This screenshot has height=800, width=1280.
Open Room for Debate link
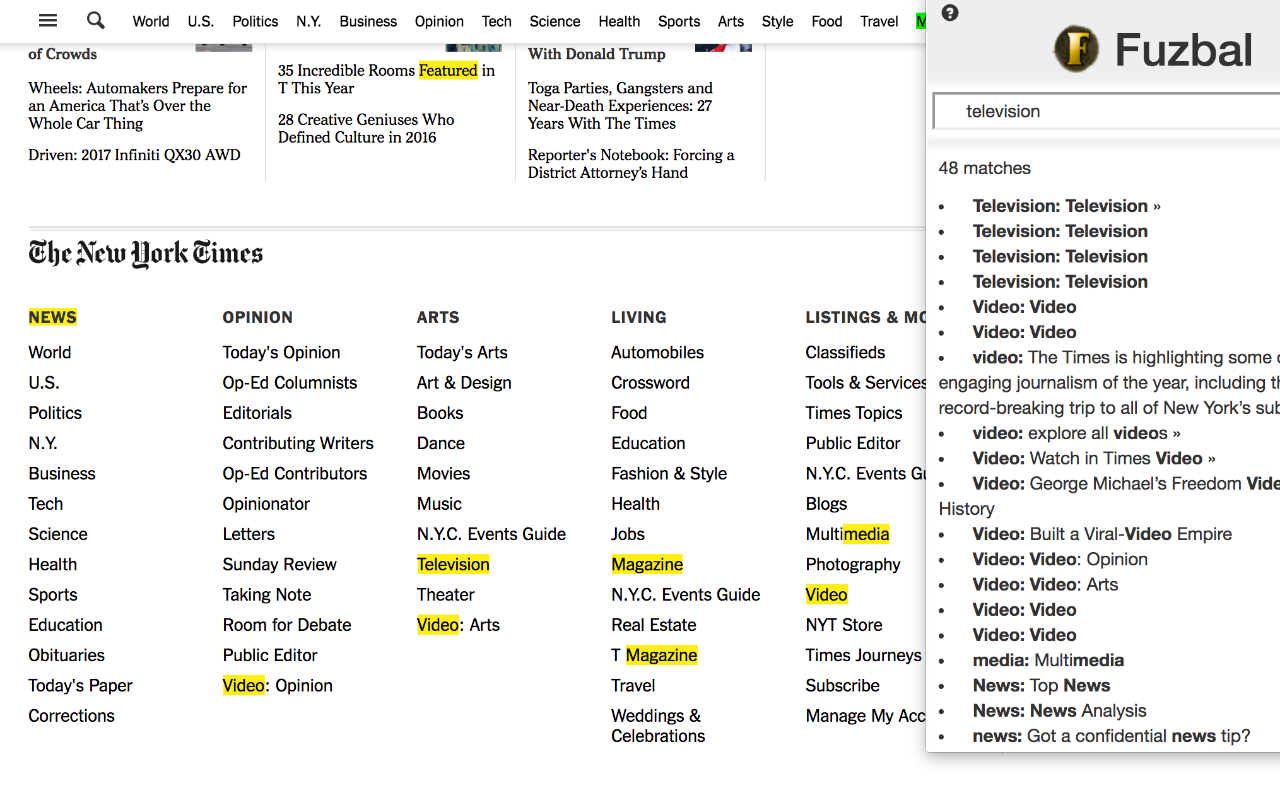tap(286, 625)
